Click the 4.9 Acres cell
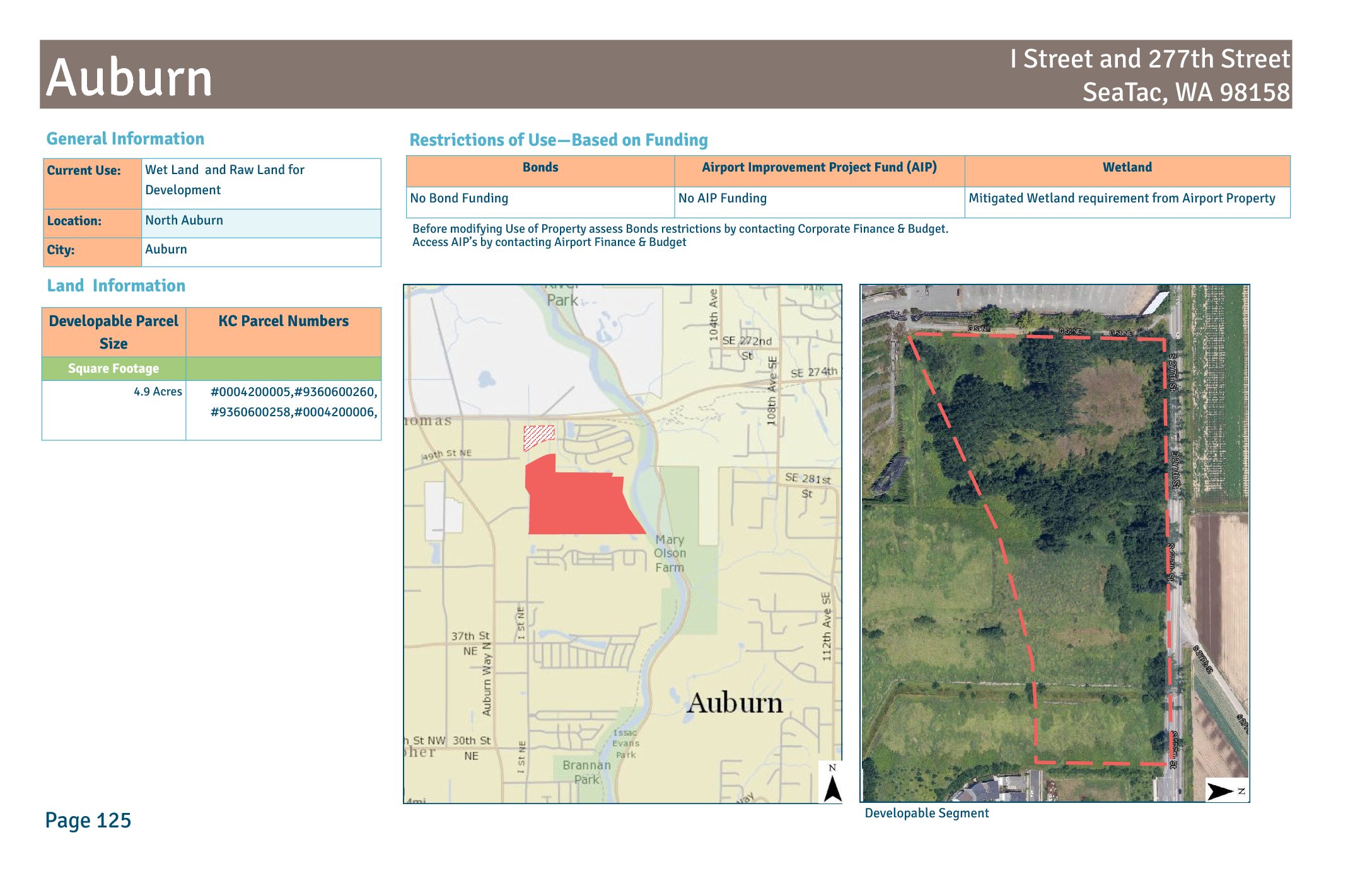The height and width of the screenshot is (888, 1372). [x=157, y=392]
